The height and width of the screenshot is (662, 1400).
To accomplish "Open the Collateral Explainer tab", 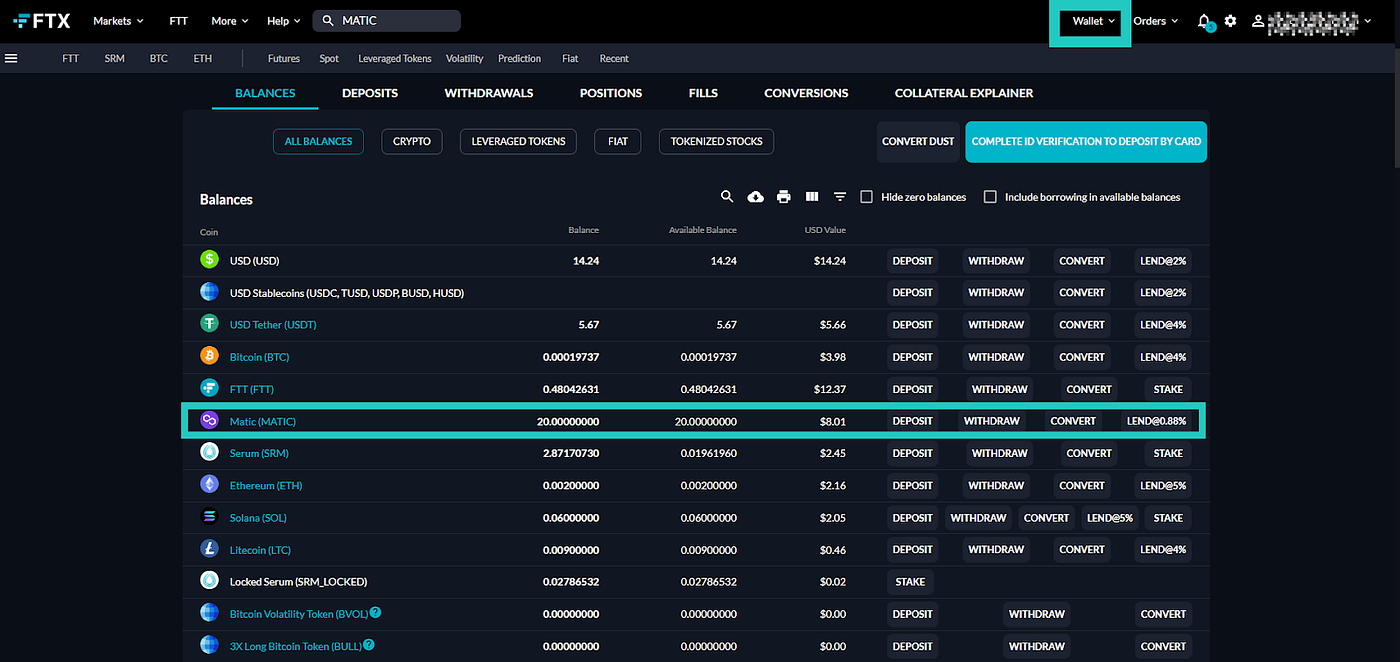I will [x=964, y=93].
